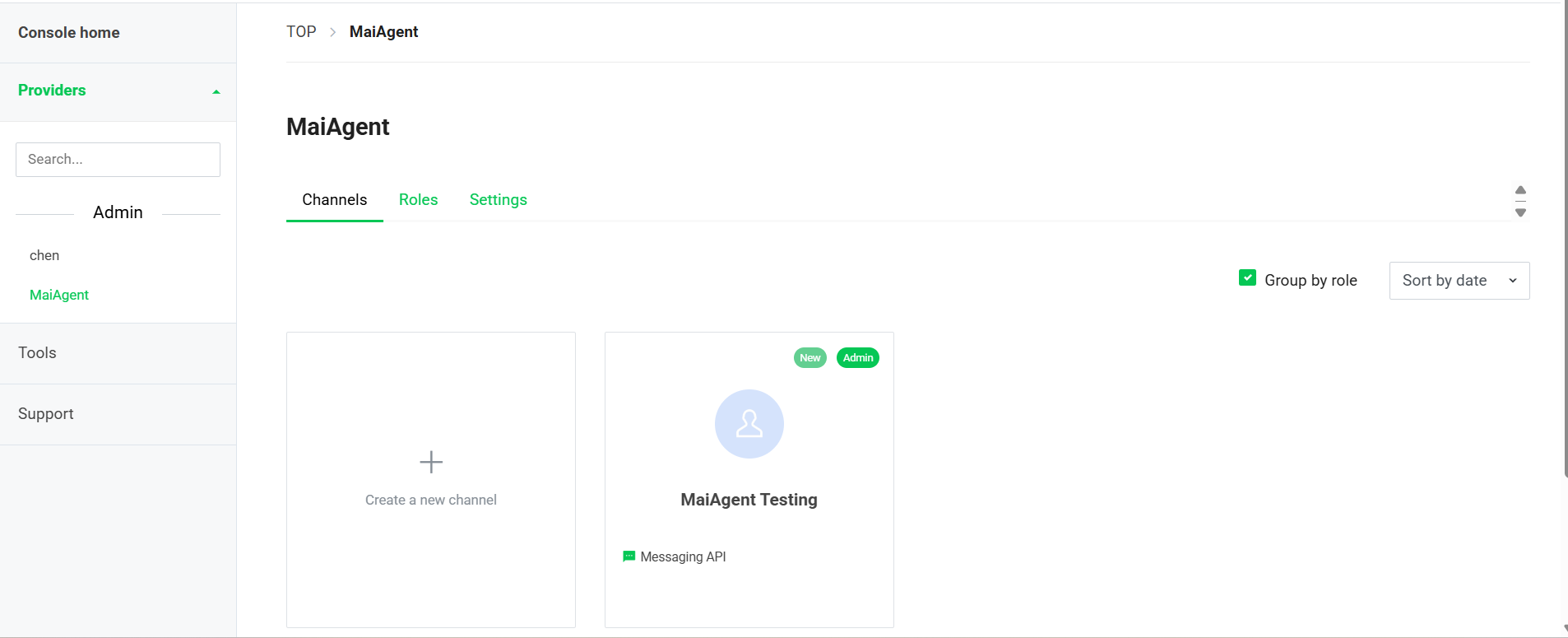
Task: Select the Channels tab
Action: click(334, 200)
